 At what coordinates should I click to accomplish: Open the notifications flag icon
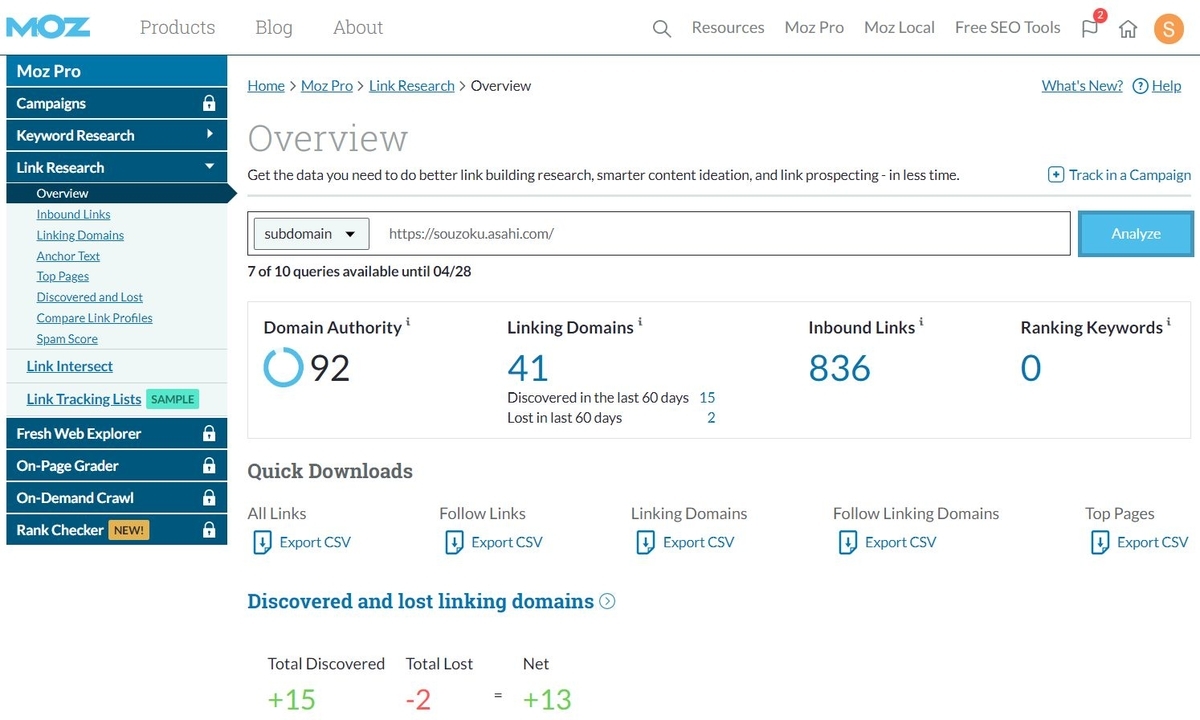(1090, 28)
